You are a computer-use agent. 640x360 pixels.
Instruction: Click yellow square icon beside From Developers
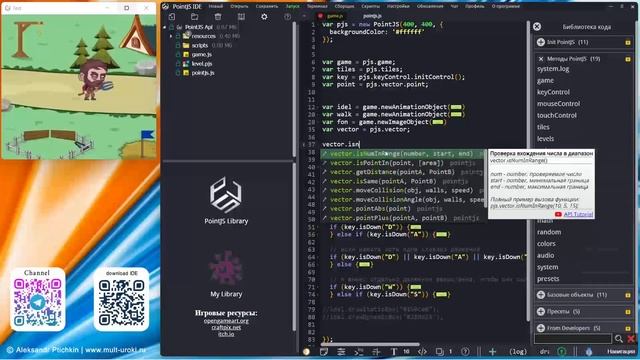(x=628, y=328)
